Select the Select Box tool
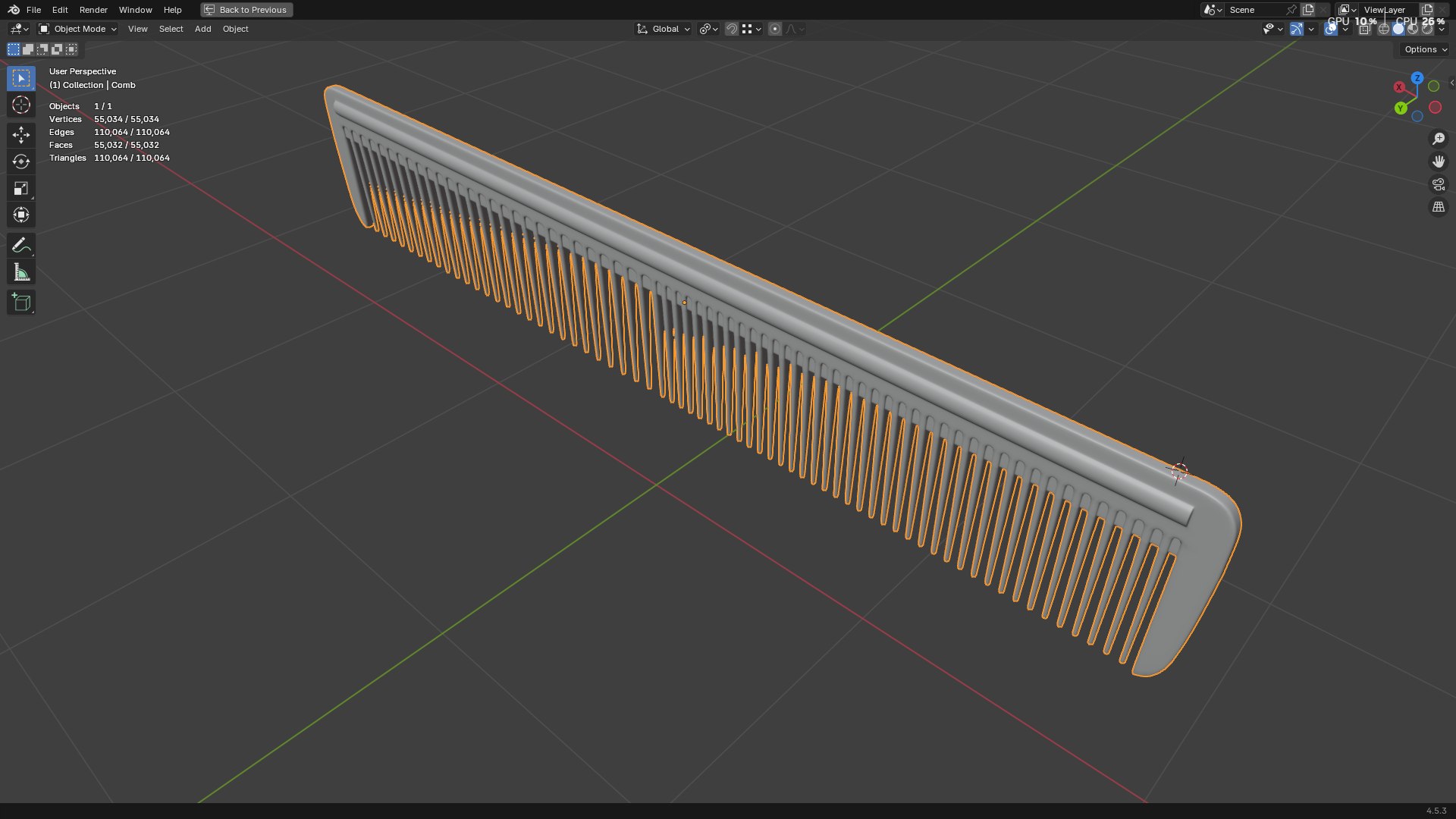The height and width of the screenshot is (819, 1456). (x=21, y=78)
